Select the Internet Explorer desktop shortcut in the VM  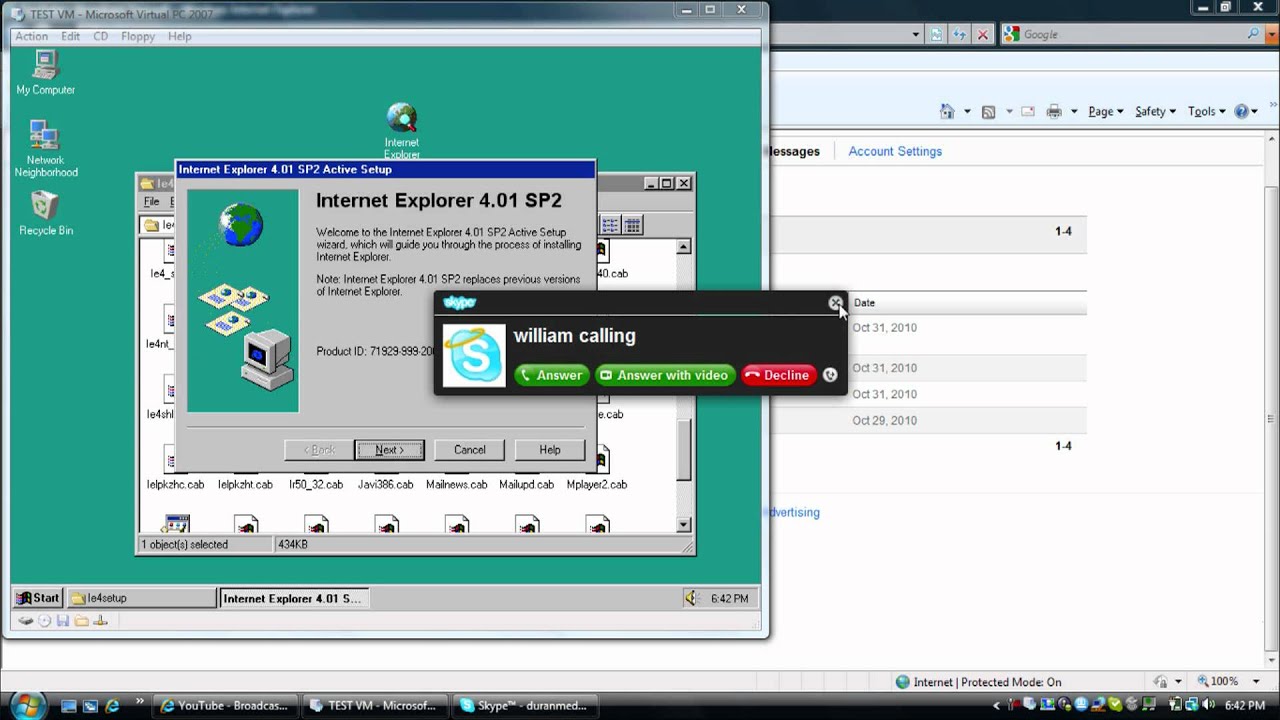pyautogui.click(x=402, y=130)
